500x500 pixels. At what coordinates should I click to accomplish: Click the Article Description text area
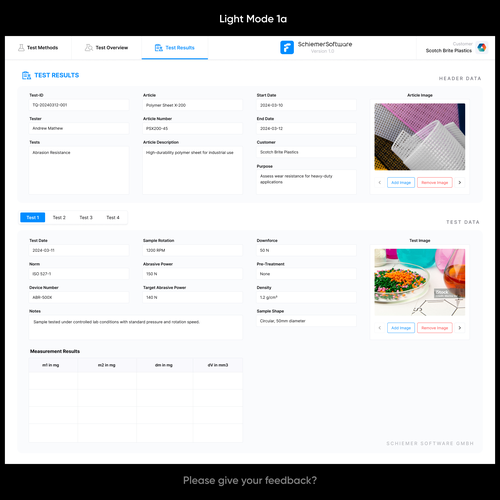(192, 170)
